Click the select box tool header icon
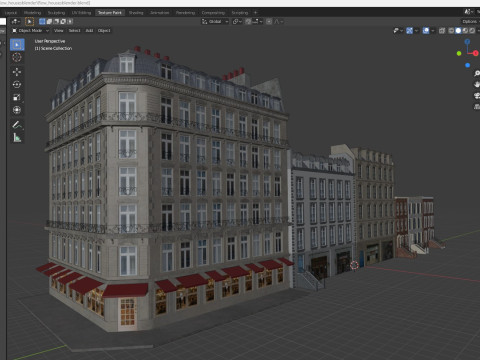This screenshot has width=480, height=360. point(30,21)
